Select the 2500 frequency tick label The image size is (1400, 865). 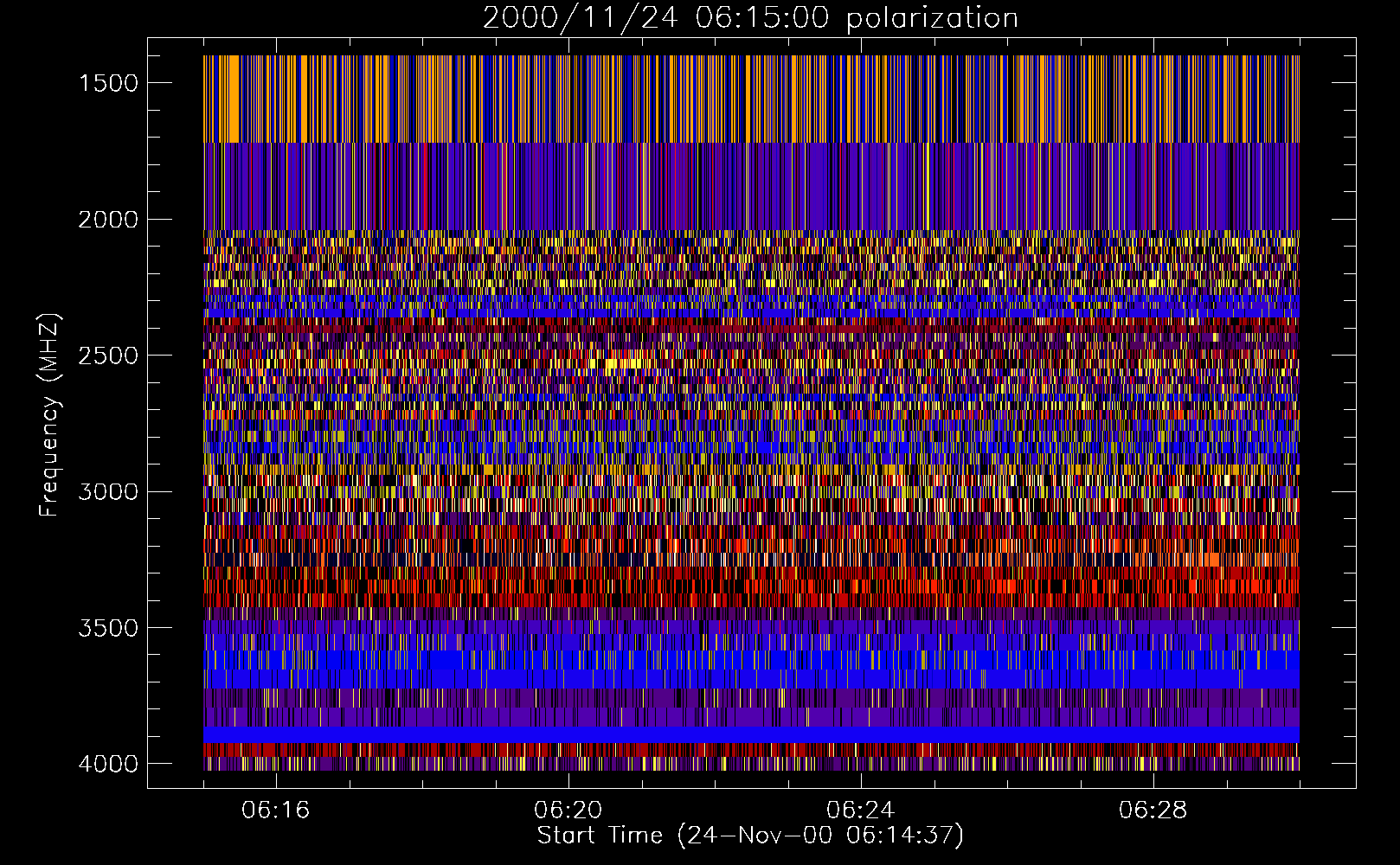pos(108,356)
